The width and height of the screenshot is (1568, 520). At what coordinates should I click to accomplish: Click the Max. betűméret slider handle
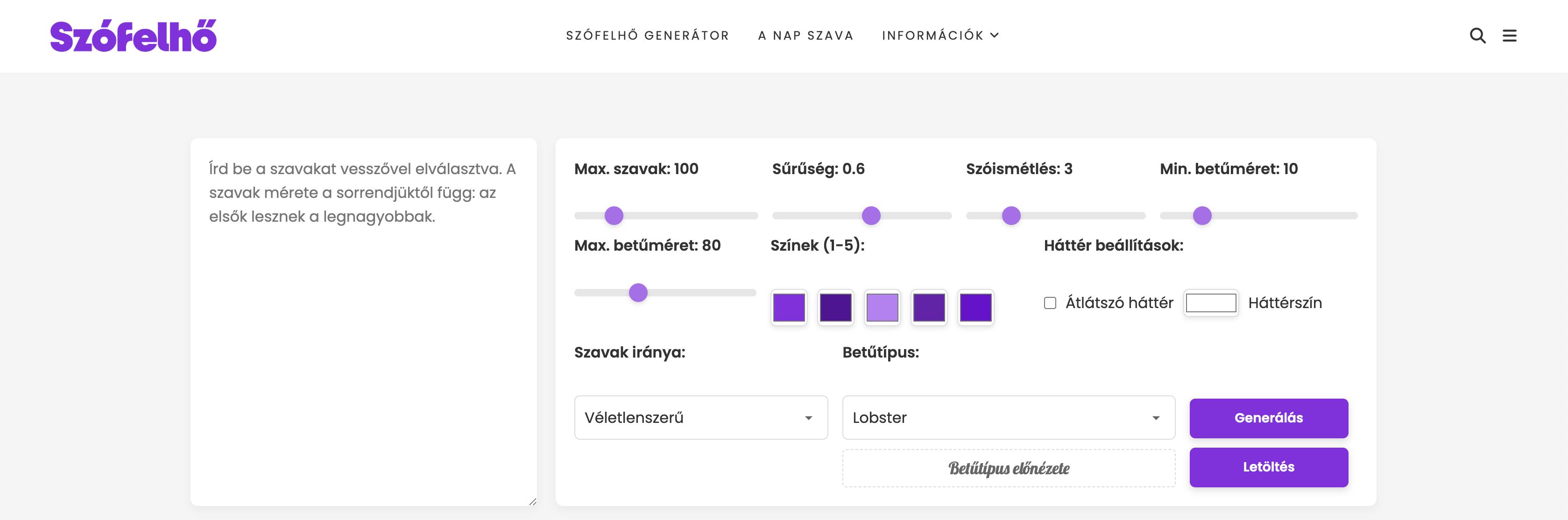click(638, 293)
